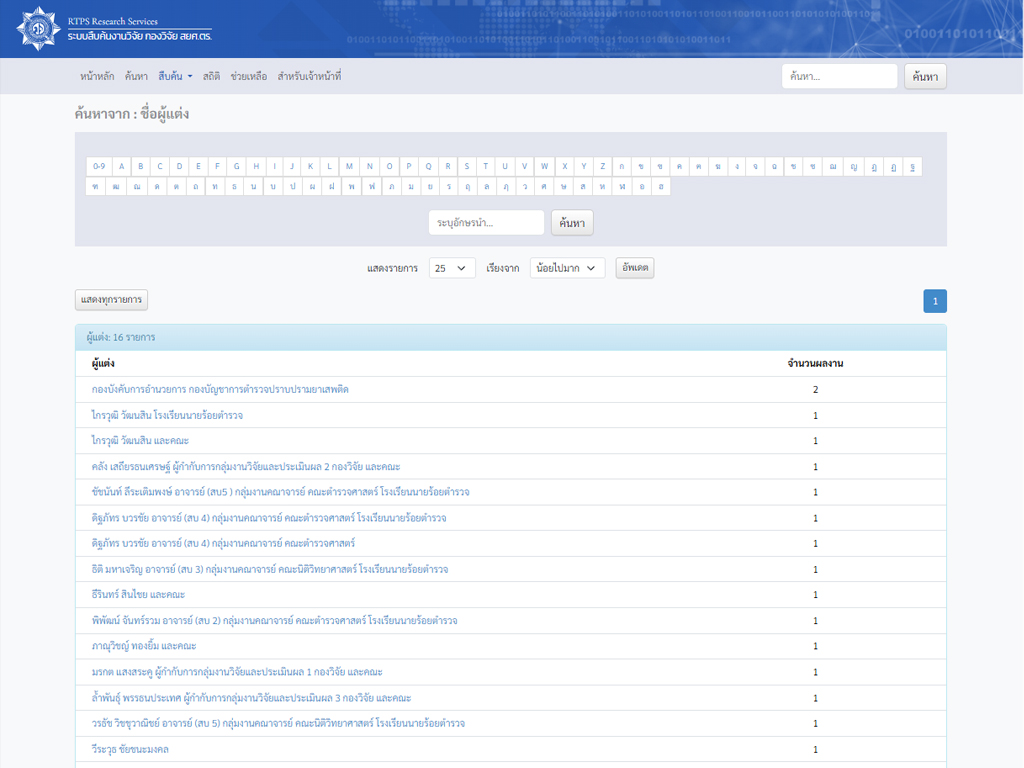This screenshot has height=768, width=1024.
Task: Filter authors by letter A
Action: pos(121,166)
